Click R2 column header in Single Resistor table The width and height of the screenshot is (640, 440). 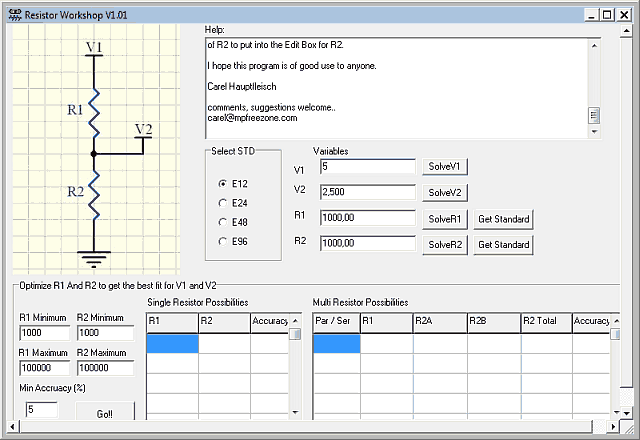[224, 323]
